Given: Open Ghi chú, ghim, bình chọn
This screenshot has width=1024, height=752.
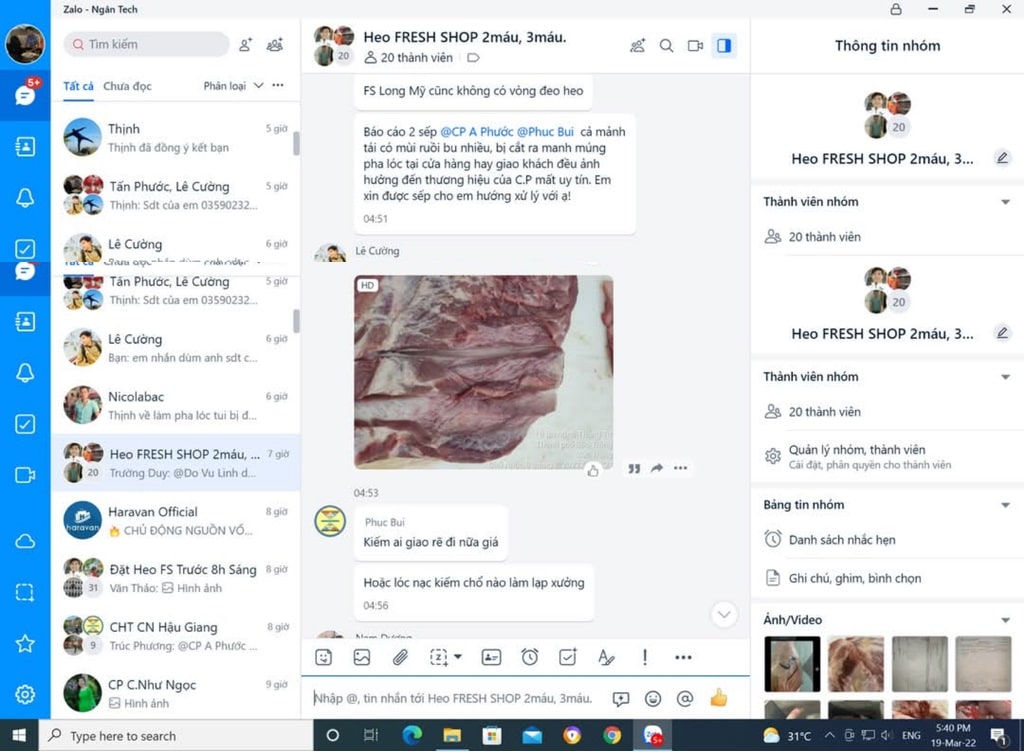Looking at the screenshot, I should click(888, 578).
